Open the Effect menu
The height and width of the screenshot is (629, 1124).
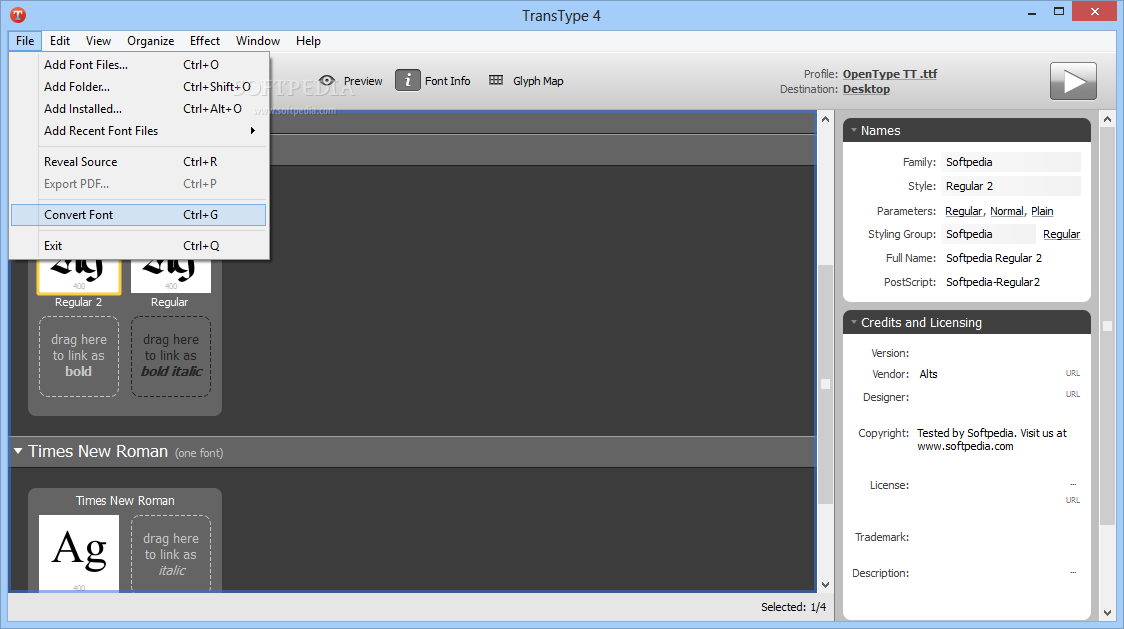(x=205, y=41)
